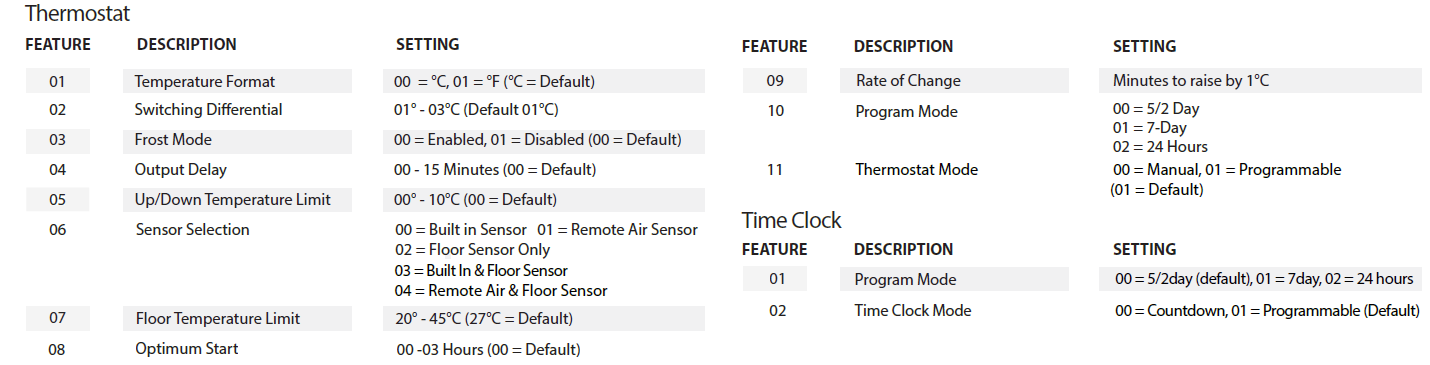Click Remote Air & Floor Sensor option text

[x=501, y=291]
